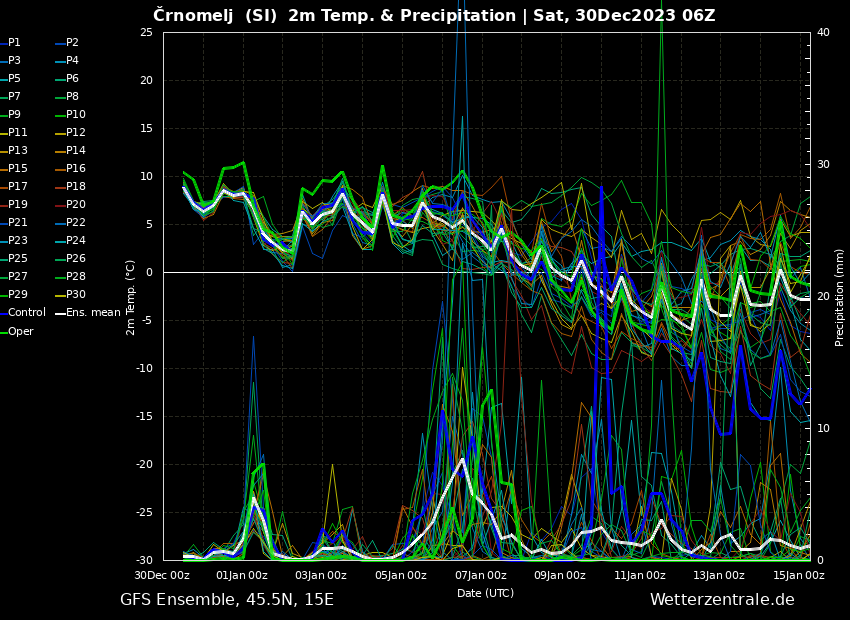Screen dimensions: 850x620
Task: Click the 07Jan 00z date tick label
Action: pos(480,575)
